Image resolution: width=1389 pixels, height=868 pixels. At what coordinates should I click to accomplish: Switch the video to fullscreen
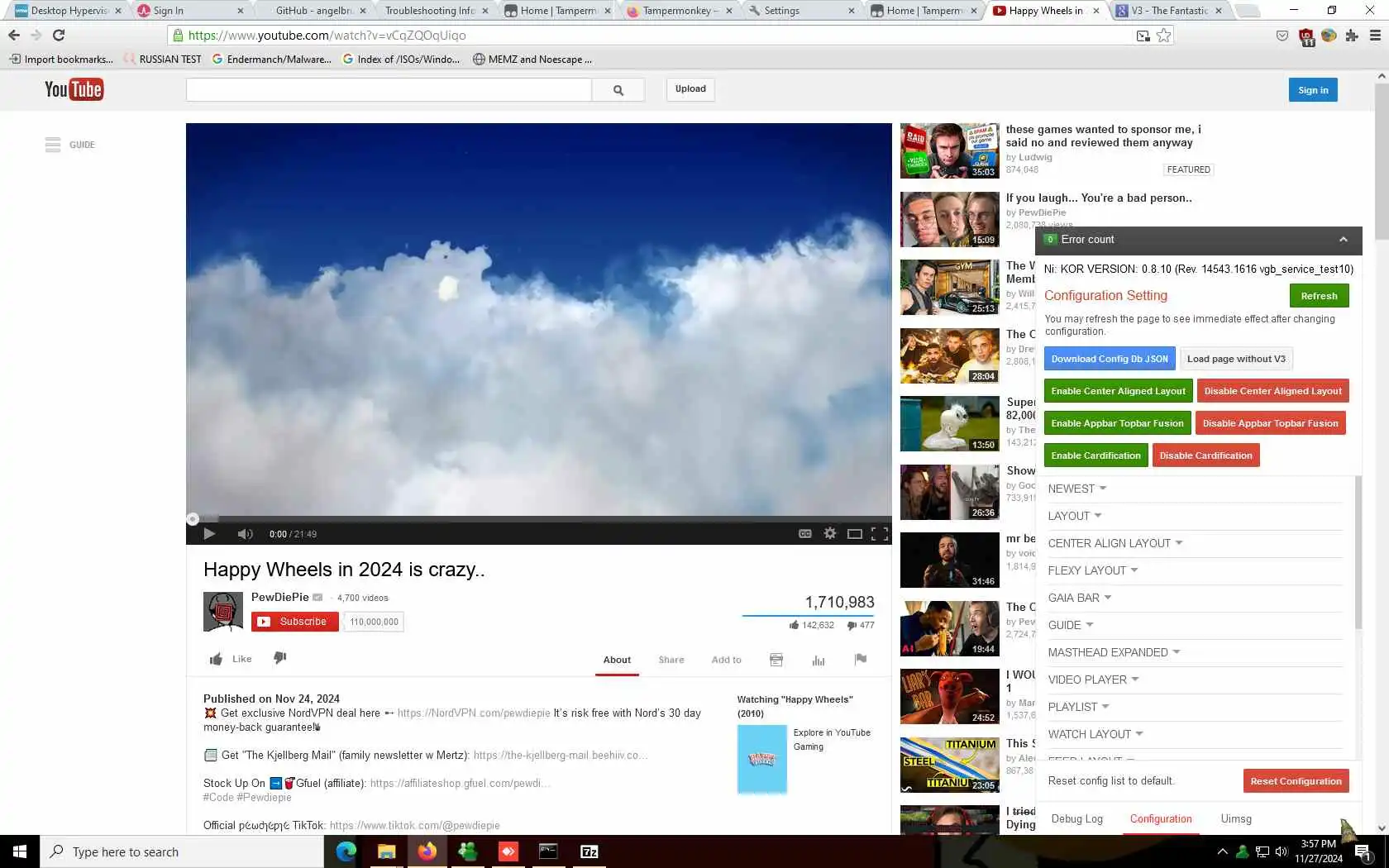coord(880,534)
